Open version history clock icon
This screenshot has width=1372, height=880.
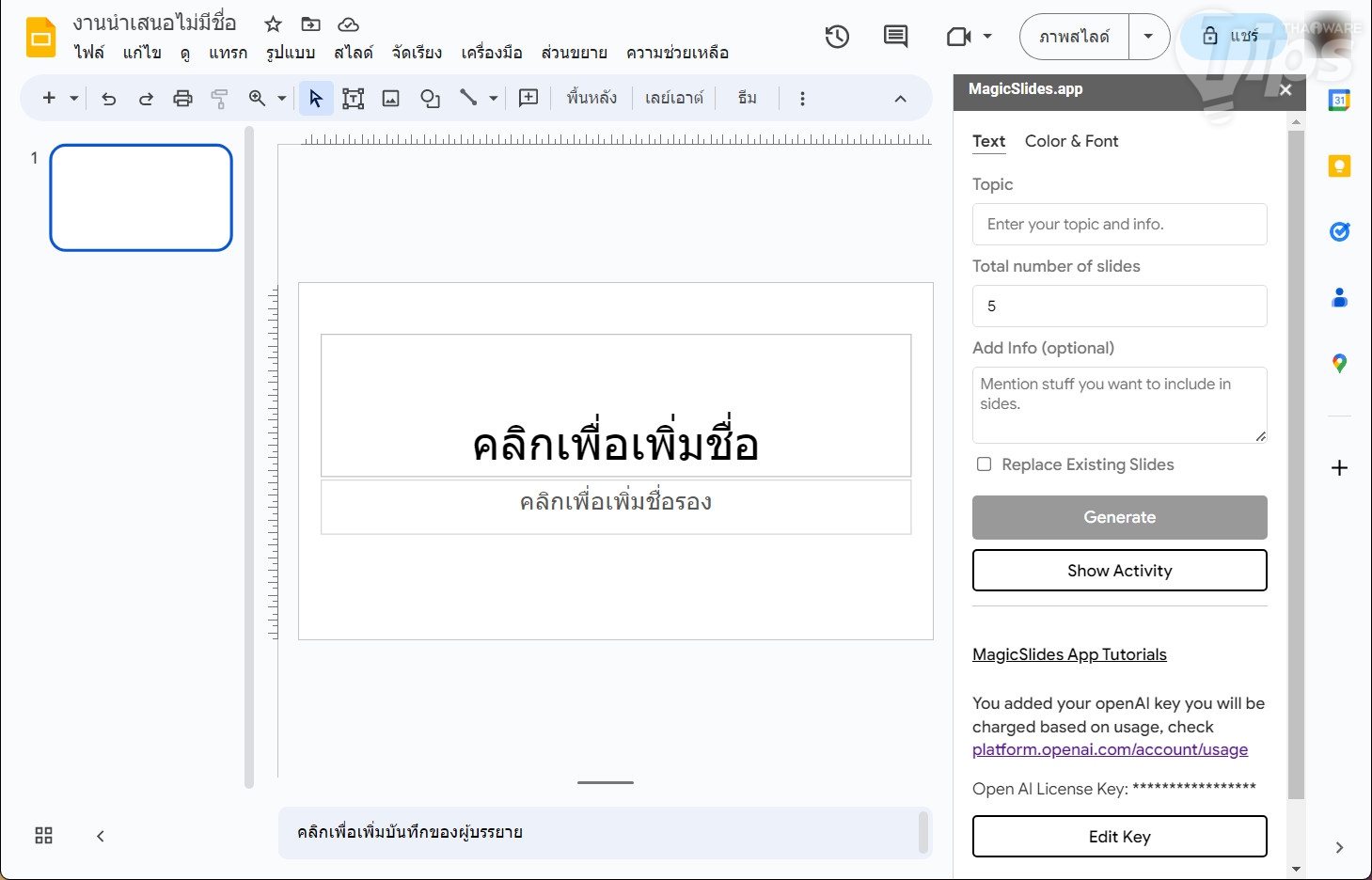[837, 37]
